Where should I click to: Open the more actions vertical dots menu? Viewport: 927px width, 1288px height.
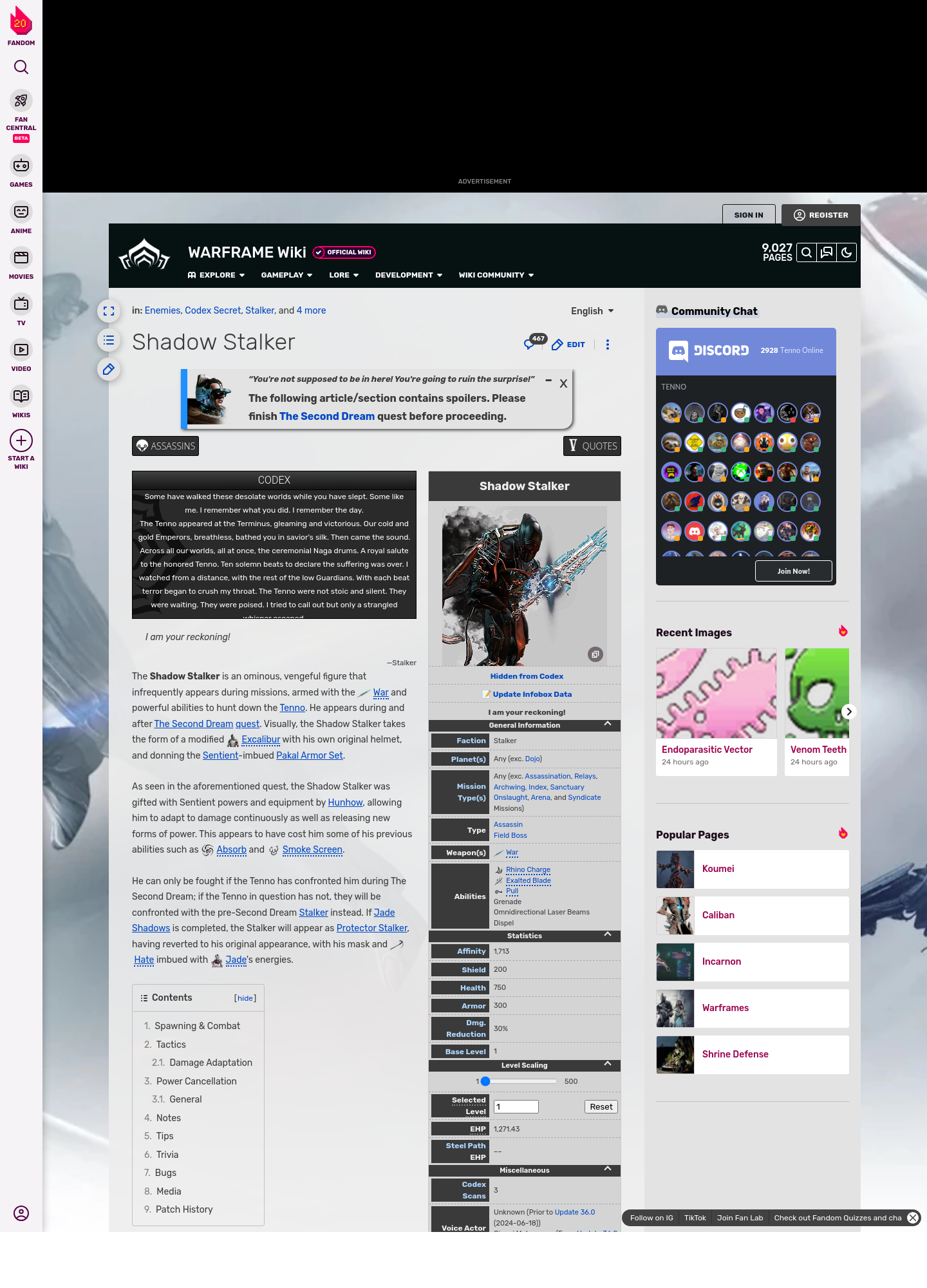[x=608, y=345]
